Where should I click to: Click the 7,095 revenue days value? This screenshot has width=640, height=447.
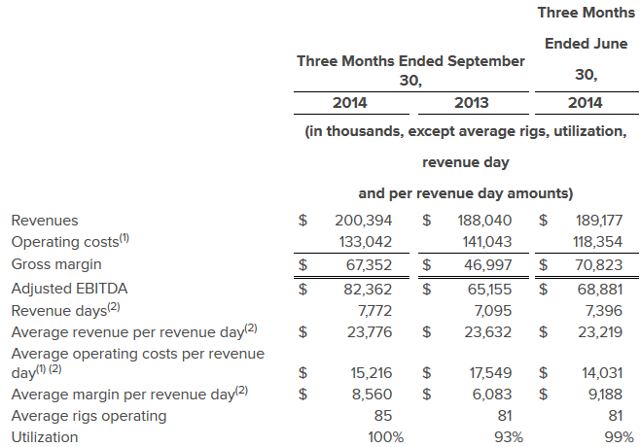click(493, 311)
